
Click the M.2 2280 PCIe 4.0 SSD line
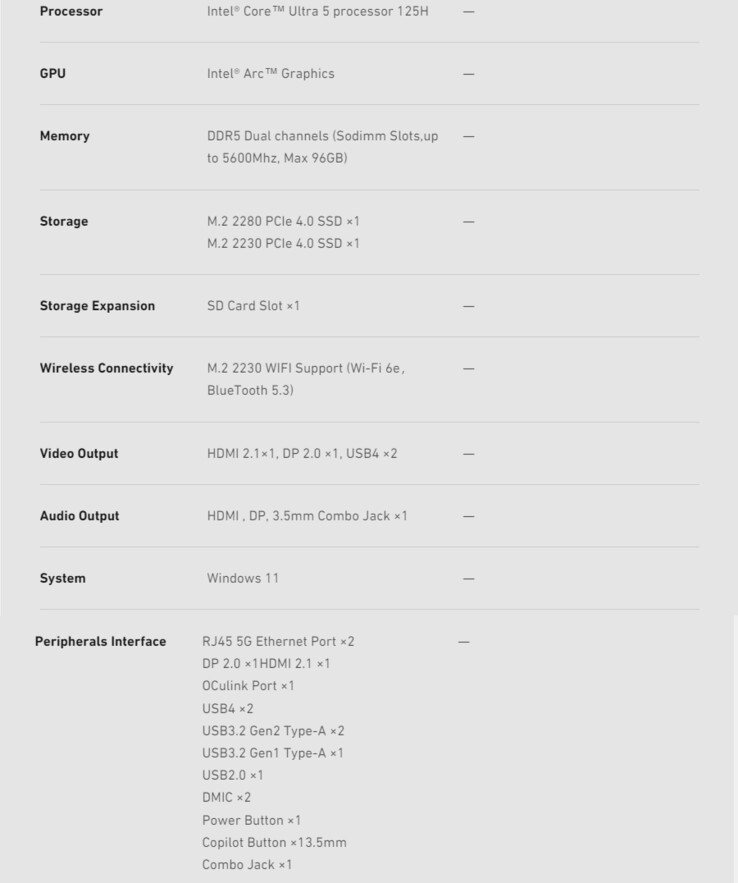(x=283, y=221)
